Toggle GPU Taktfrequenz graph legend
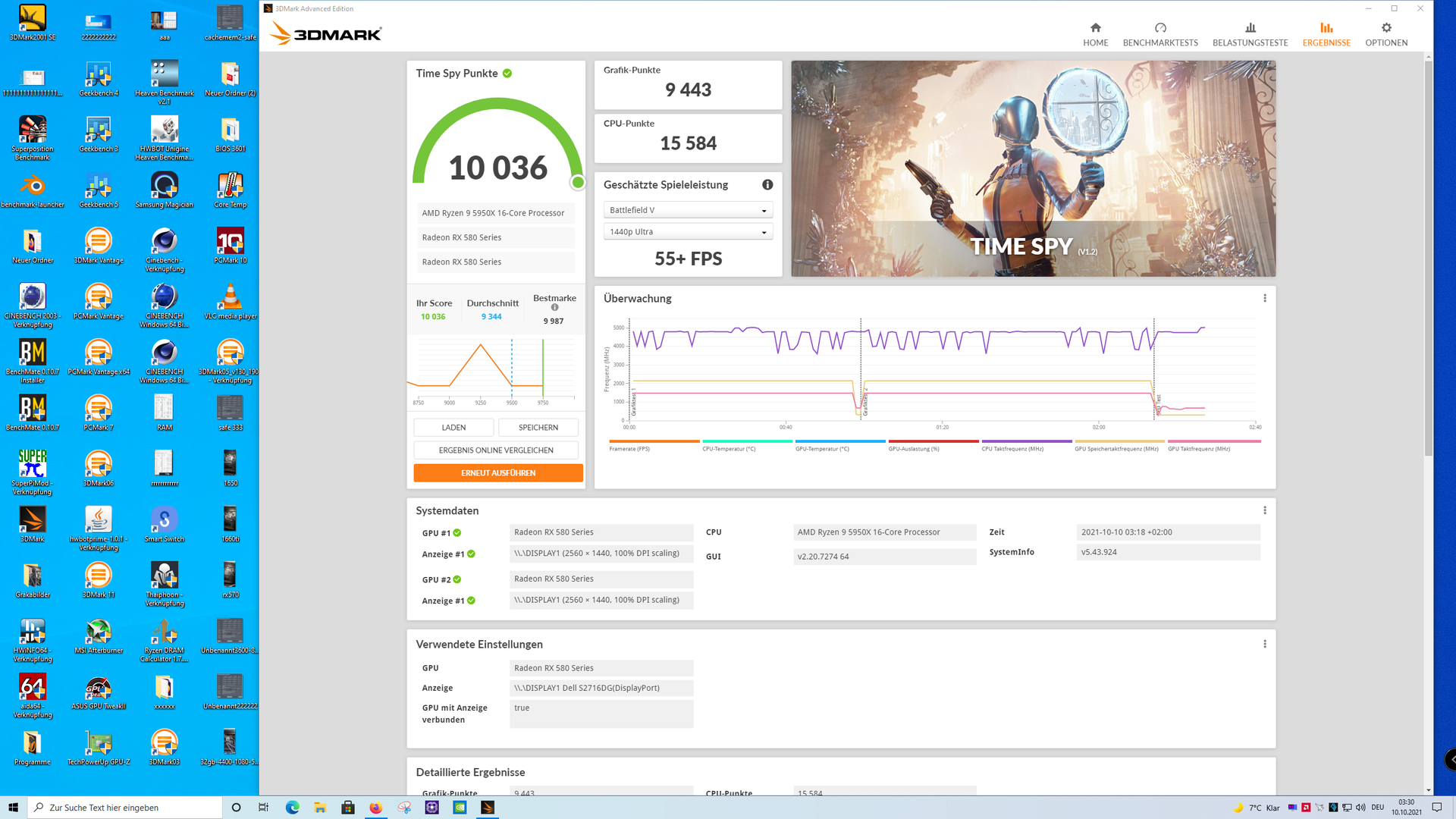The image size is (1456, 819). 1213,446
